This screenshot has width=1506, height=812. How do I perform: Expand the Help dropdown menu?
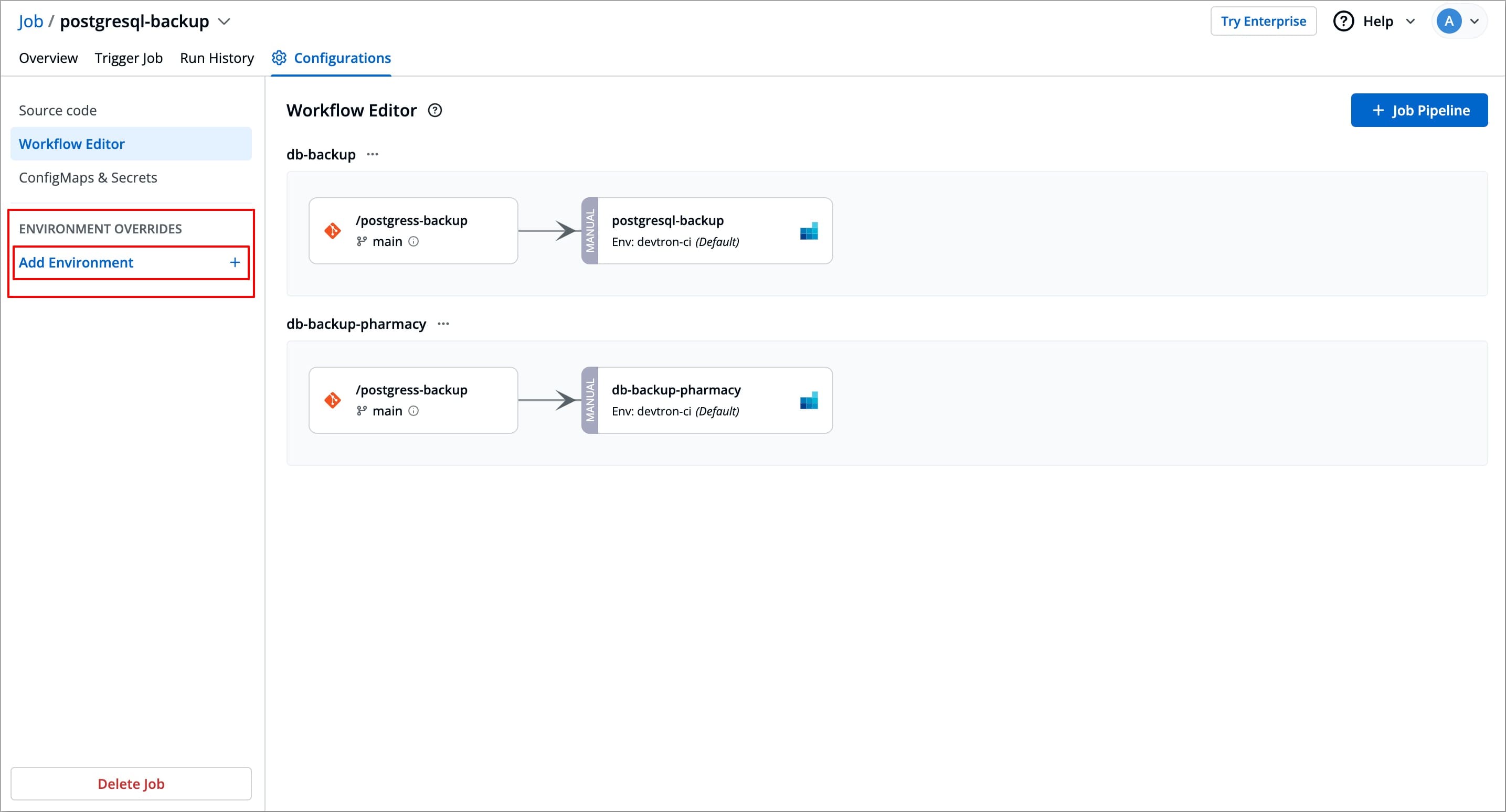(x=1377, y=22)
